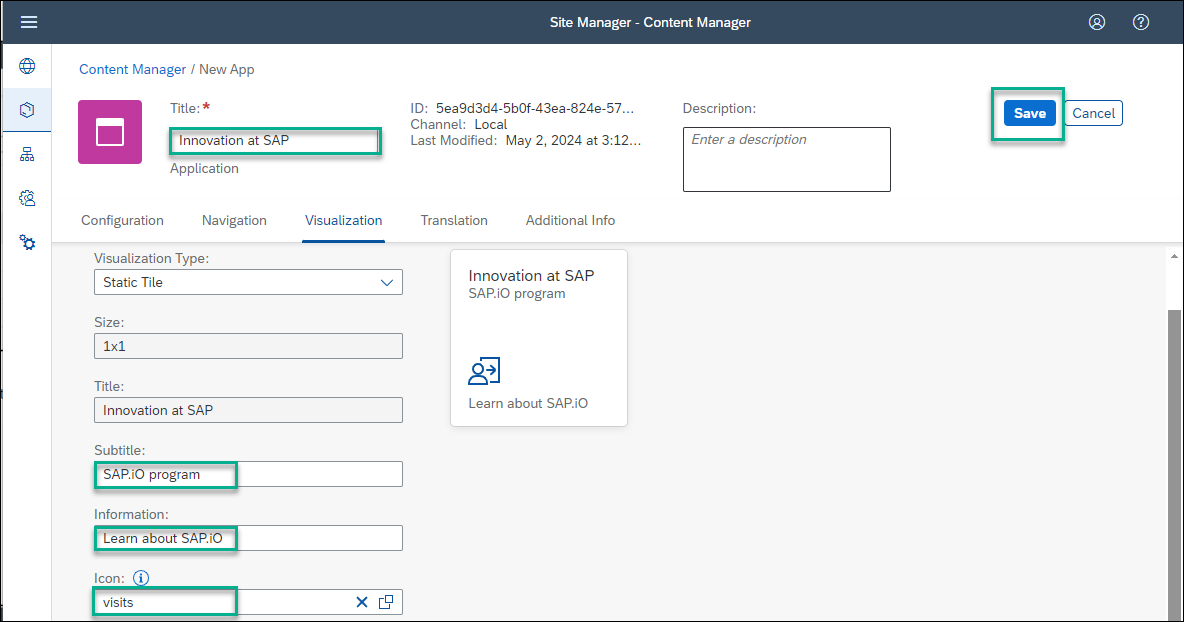
Task: Switch to the Navigation tab
Action: point(234,220)
